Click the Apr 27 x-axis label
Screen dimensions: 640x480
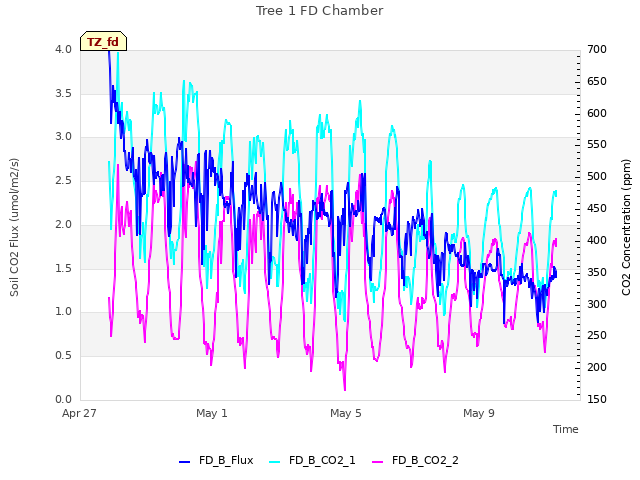tap(79, 413)
